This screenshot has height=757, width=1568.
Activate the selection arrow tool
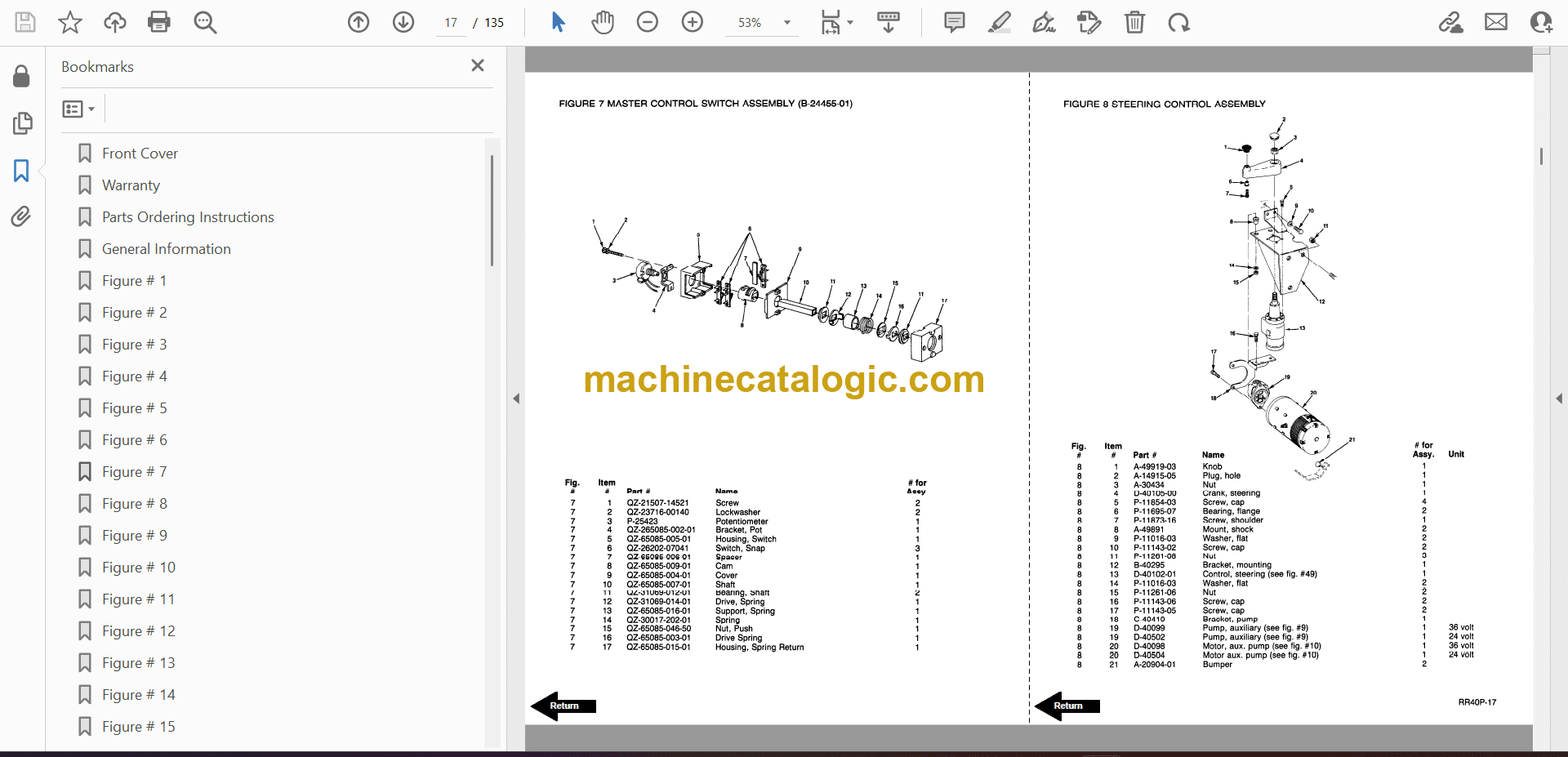558,22
